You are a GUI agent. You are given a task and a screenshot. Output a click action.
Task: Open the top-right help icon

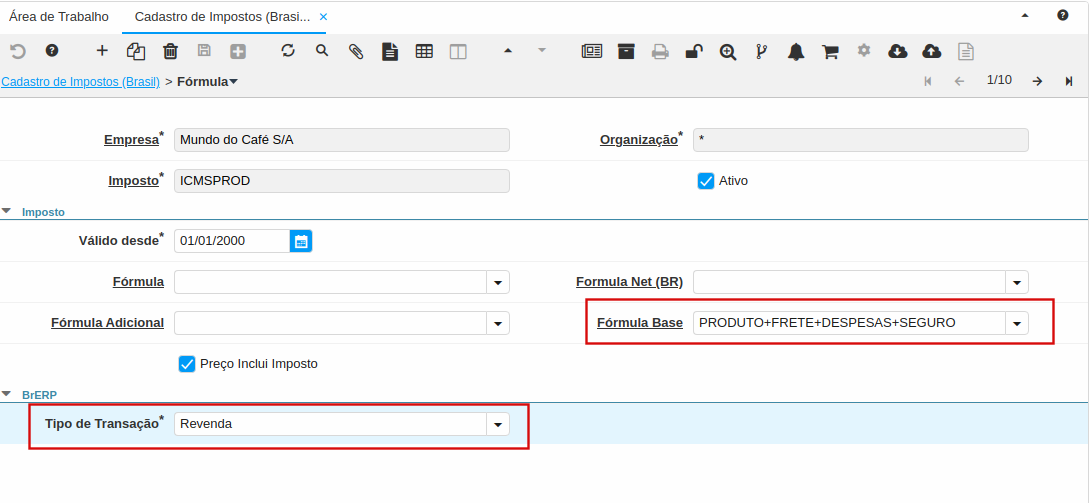[1063, 15]
